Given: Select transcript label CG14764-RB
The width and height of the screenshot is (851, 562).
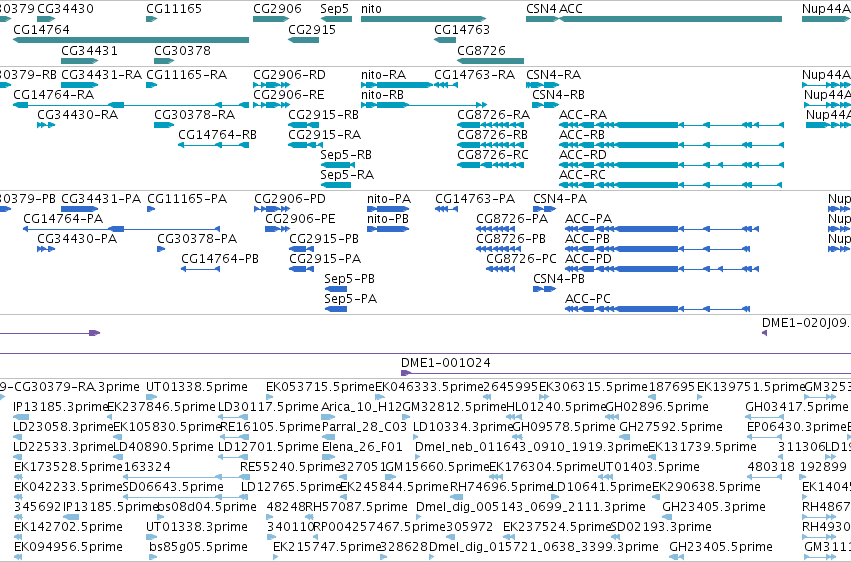Looking at the screenshot, I should point(218,135).
